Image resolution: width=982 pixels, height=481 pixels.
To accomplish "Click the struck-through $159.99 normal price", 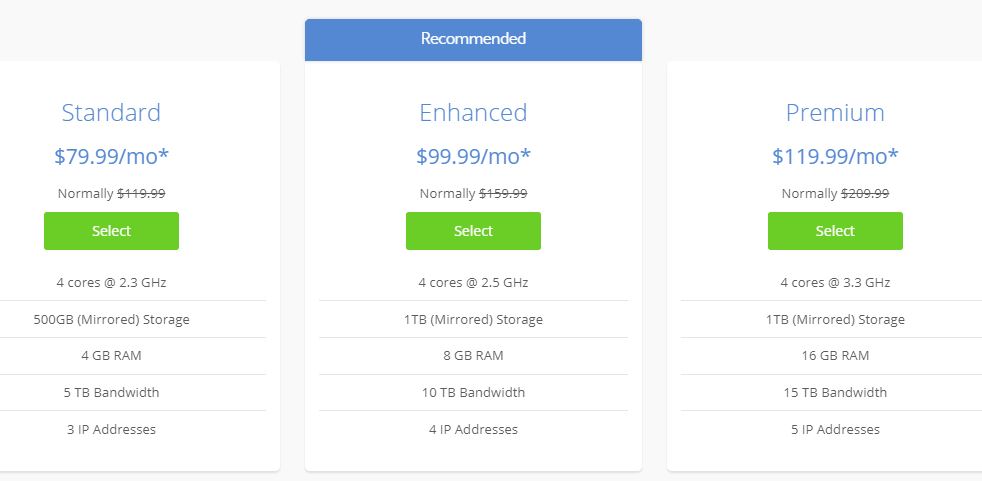I will coord(504,194).
